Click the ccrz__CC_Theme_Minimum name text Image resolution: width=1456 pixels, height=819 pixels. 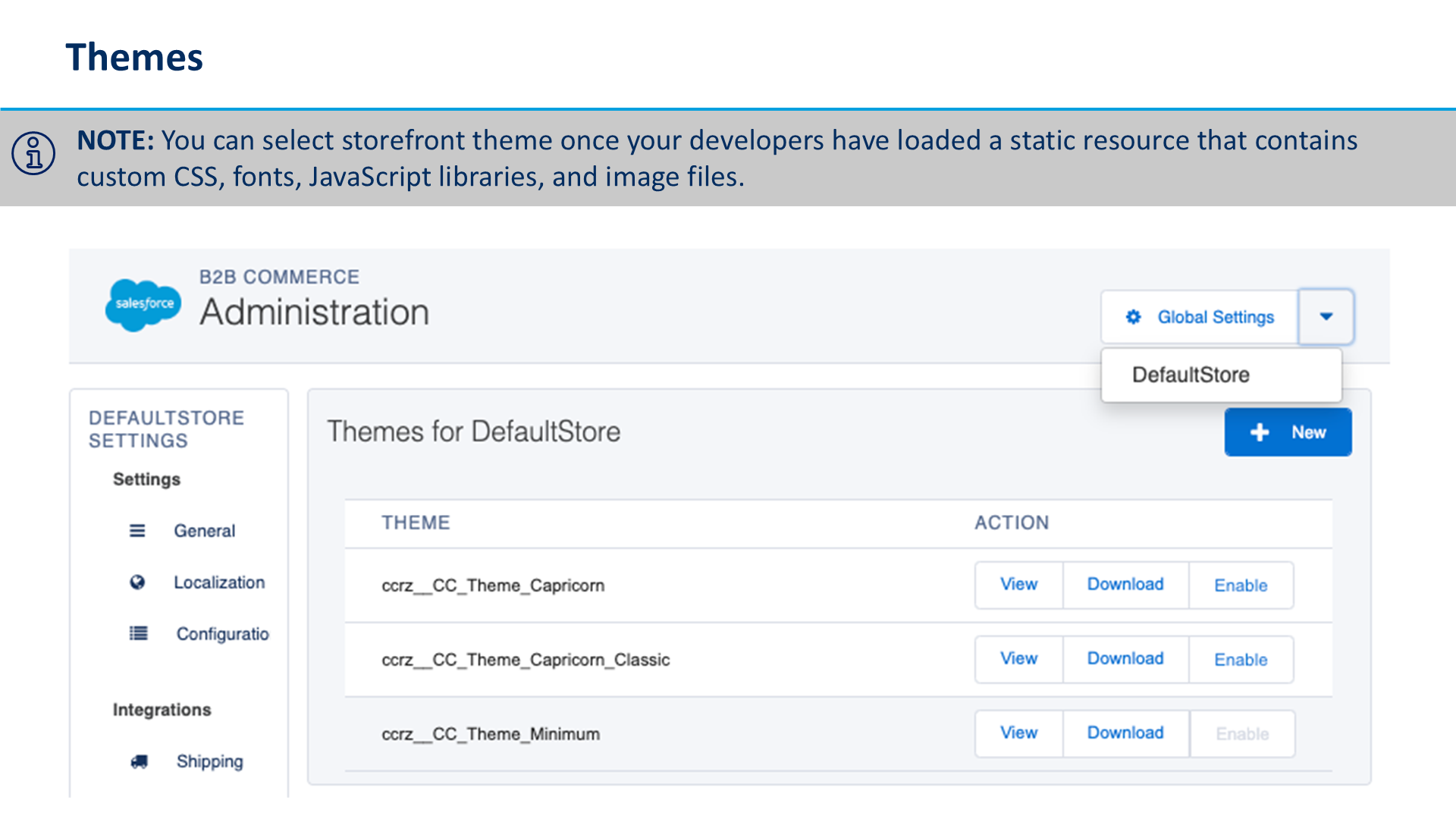tap(491, 734)
